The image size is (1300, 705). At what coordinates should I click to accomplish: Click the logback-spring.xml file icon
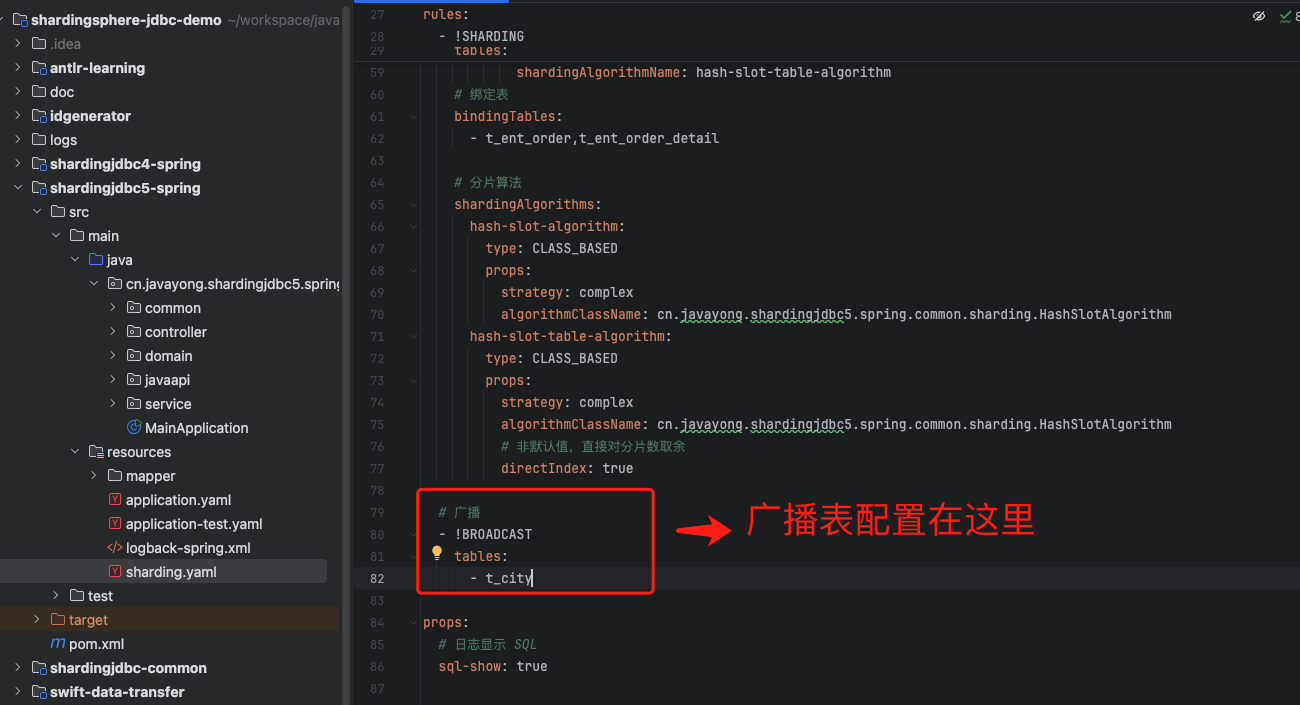115,548
